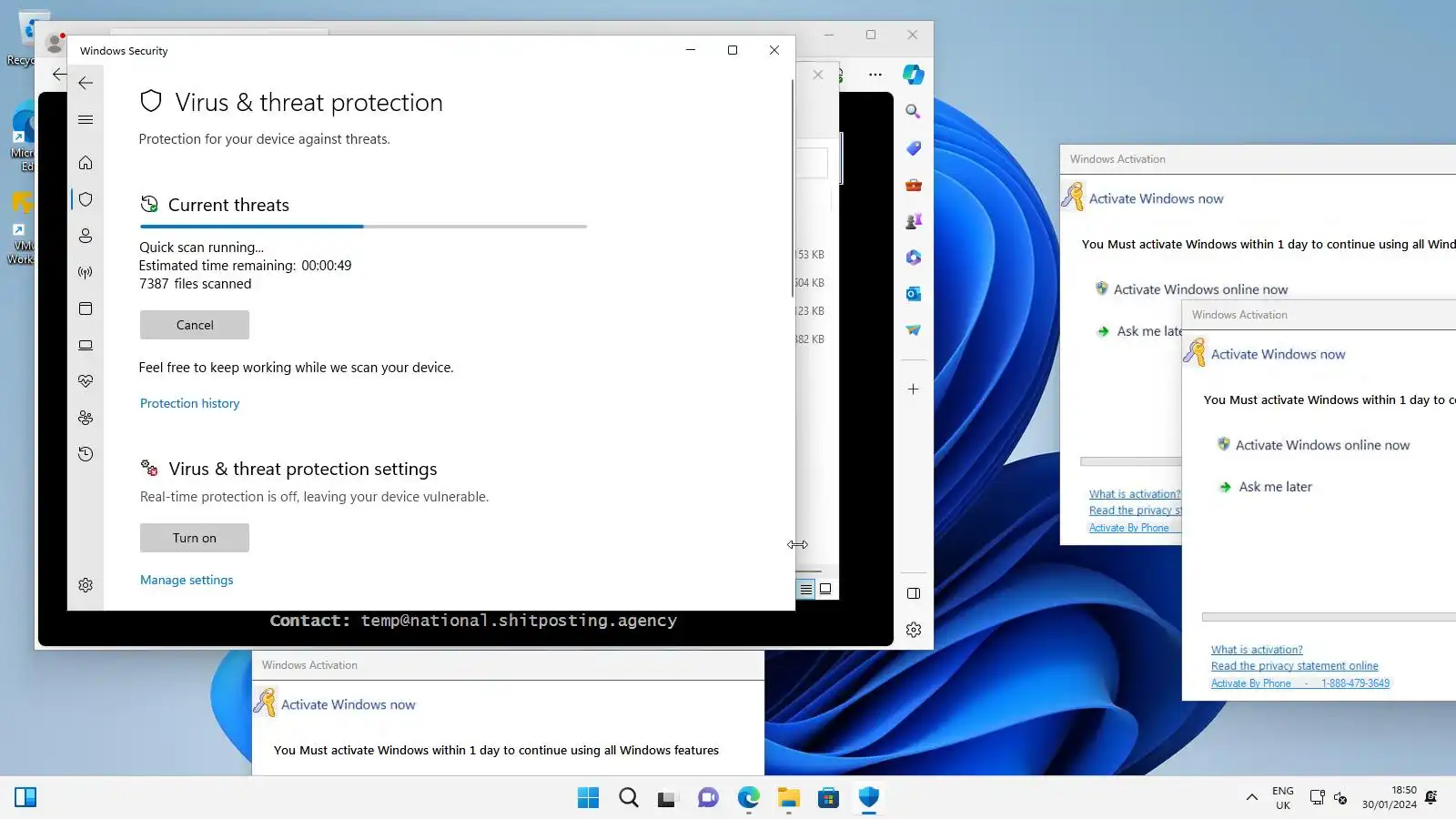
Task: Show hidden system tray icons
Action: point(1252,798)
